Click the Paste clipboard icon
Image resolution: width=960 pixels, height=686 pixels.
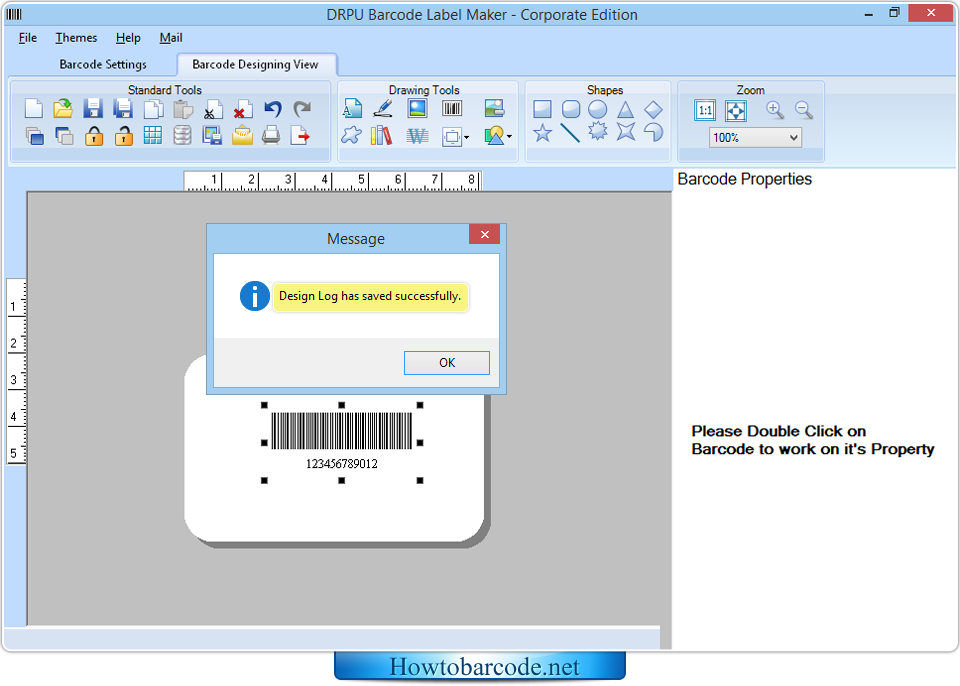[x=183, y=108]
